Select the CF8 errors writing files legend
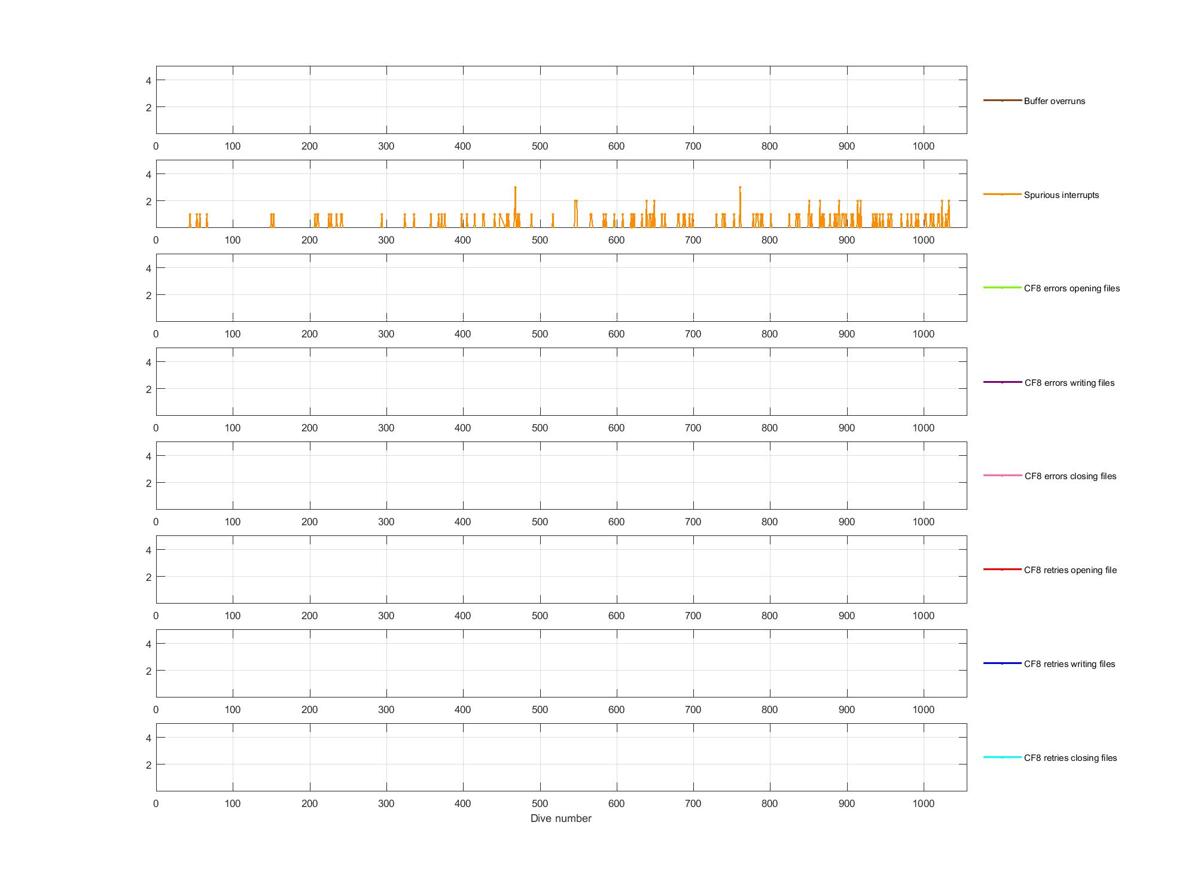 (x=1069, y=383)
